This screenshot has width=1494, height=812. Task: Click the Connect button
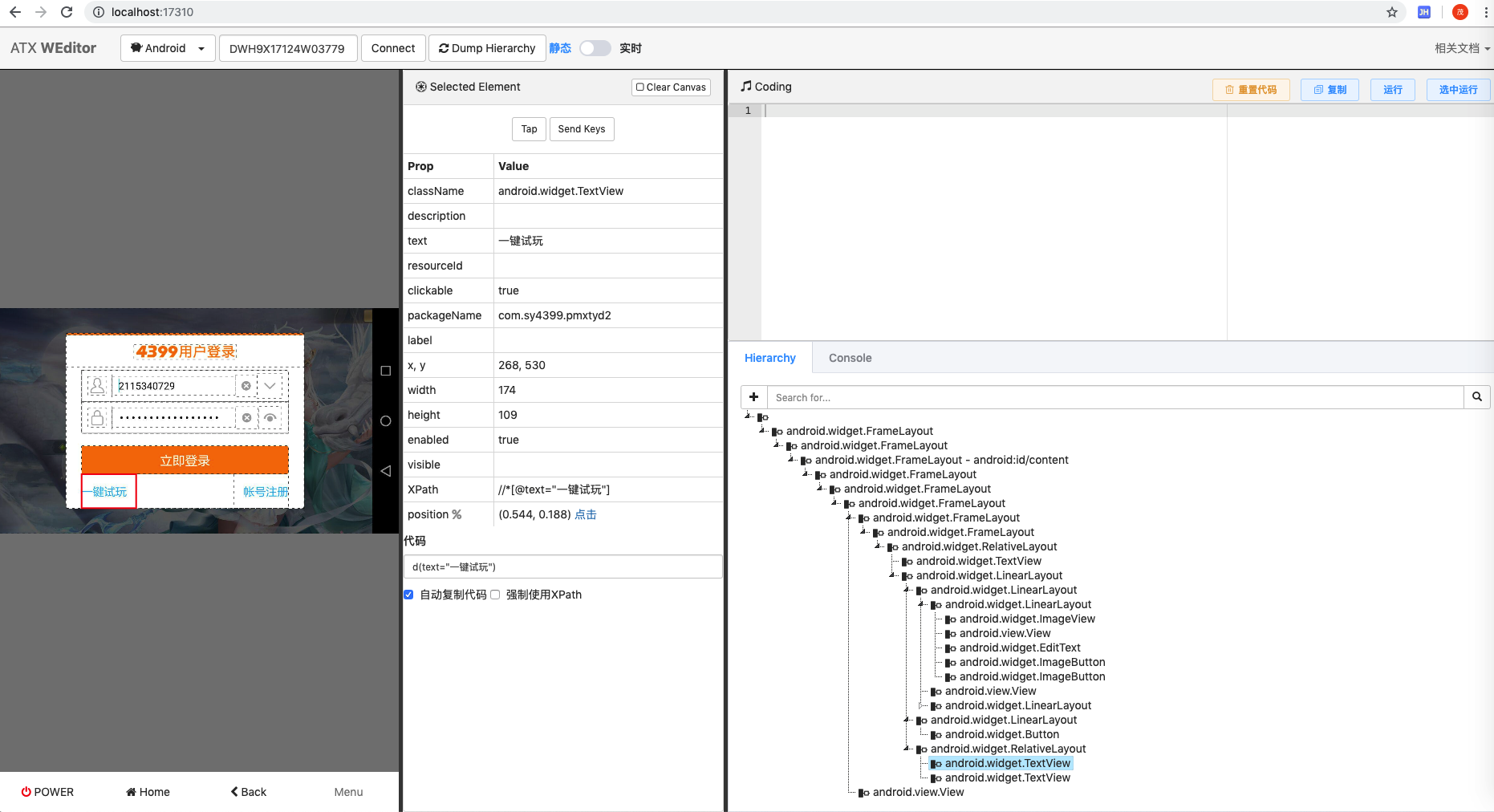pyautogui.click(x=393, y=48)
